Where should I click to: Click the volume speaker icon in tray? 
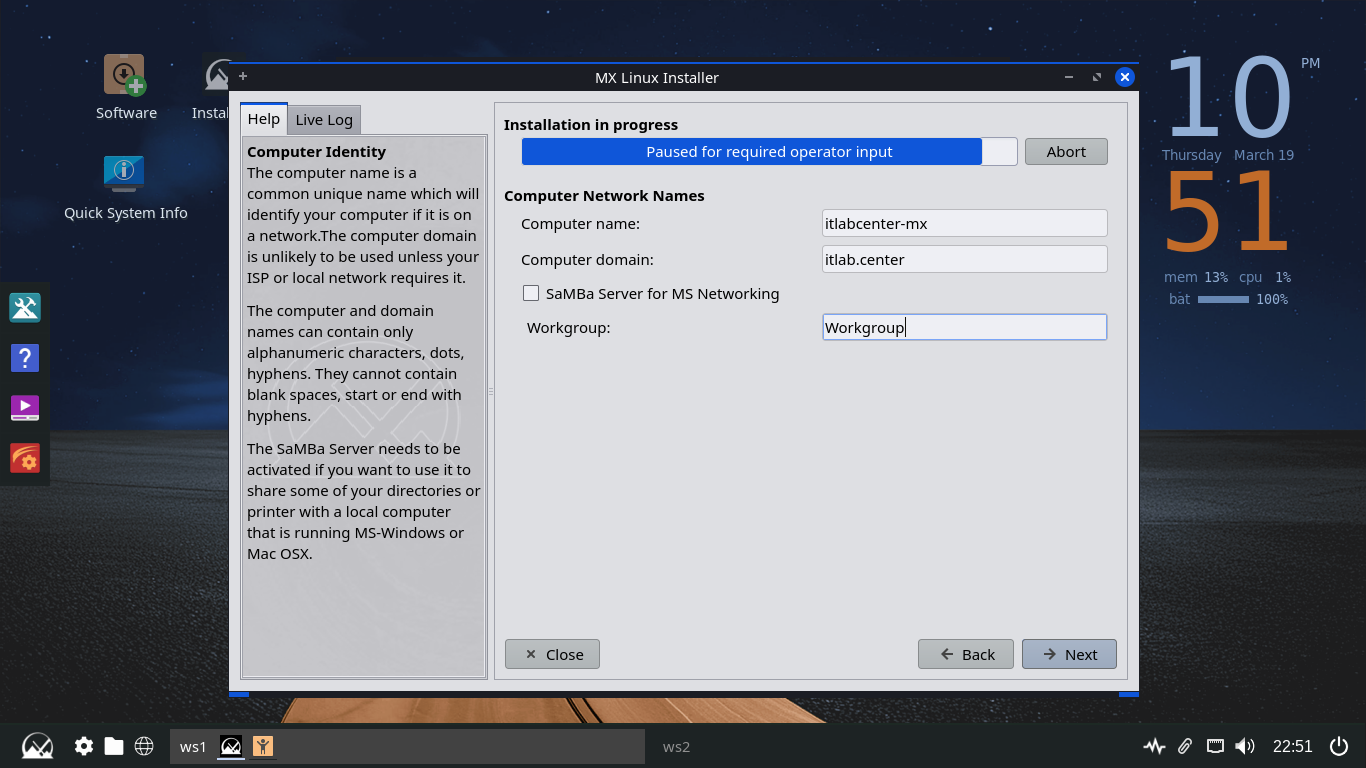pos(1244,746)
